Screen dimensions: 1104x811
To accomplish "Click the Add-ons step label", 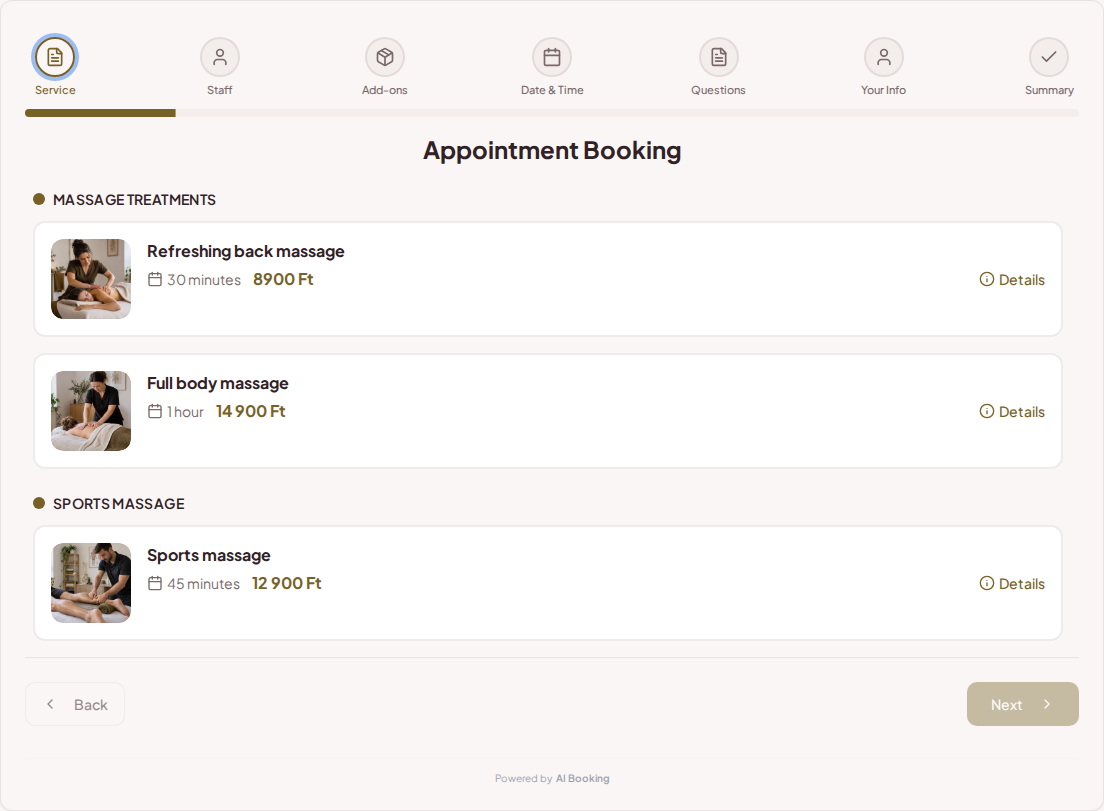I will click(384, 90).
